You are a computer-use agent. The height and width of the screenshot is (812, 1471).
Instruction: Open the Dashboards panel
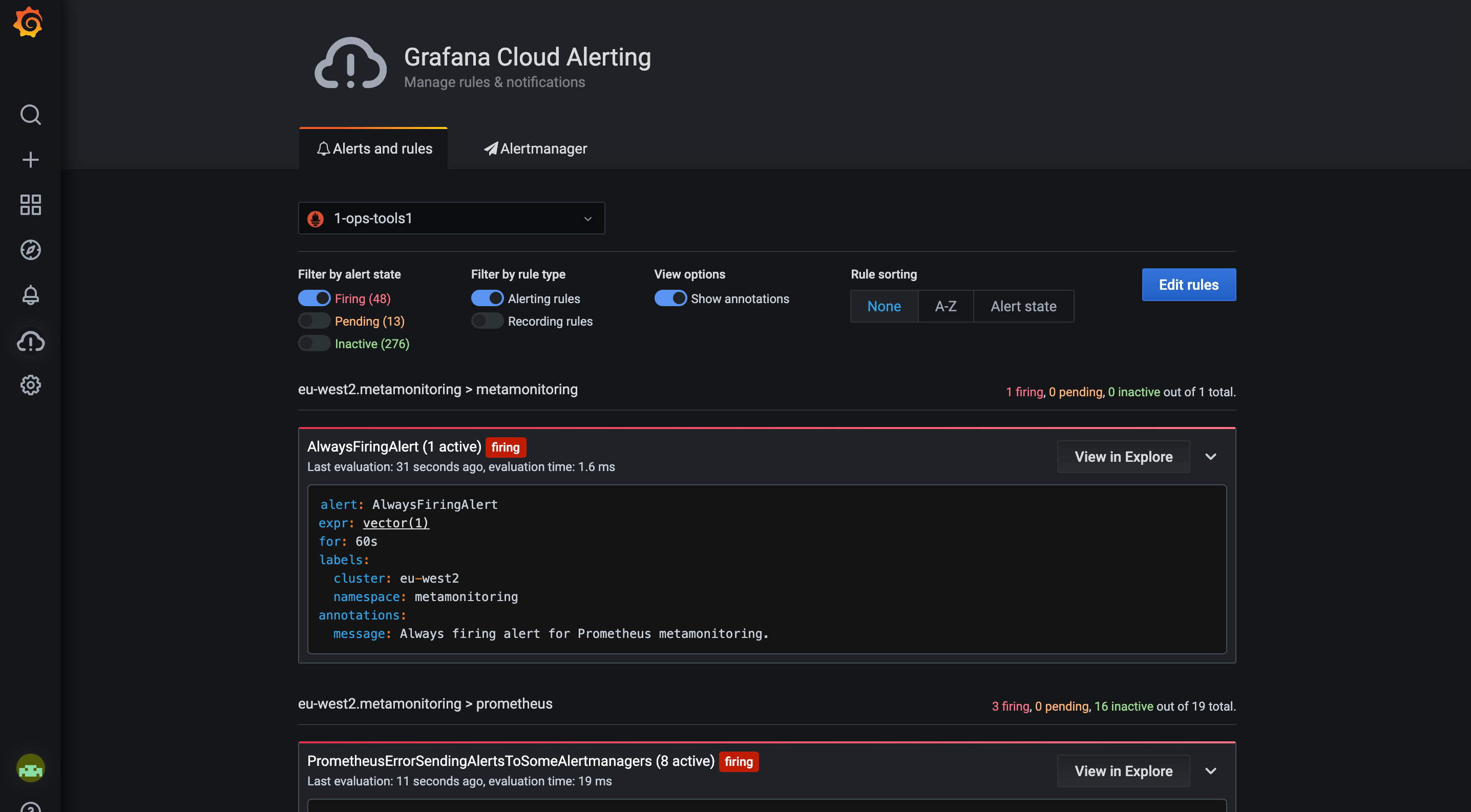point(30,204)
